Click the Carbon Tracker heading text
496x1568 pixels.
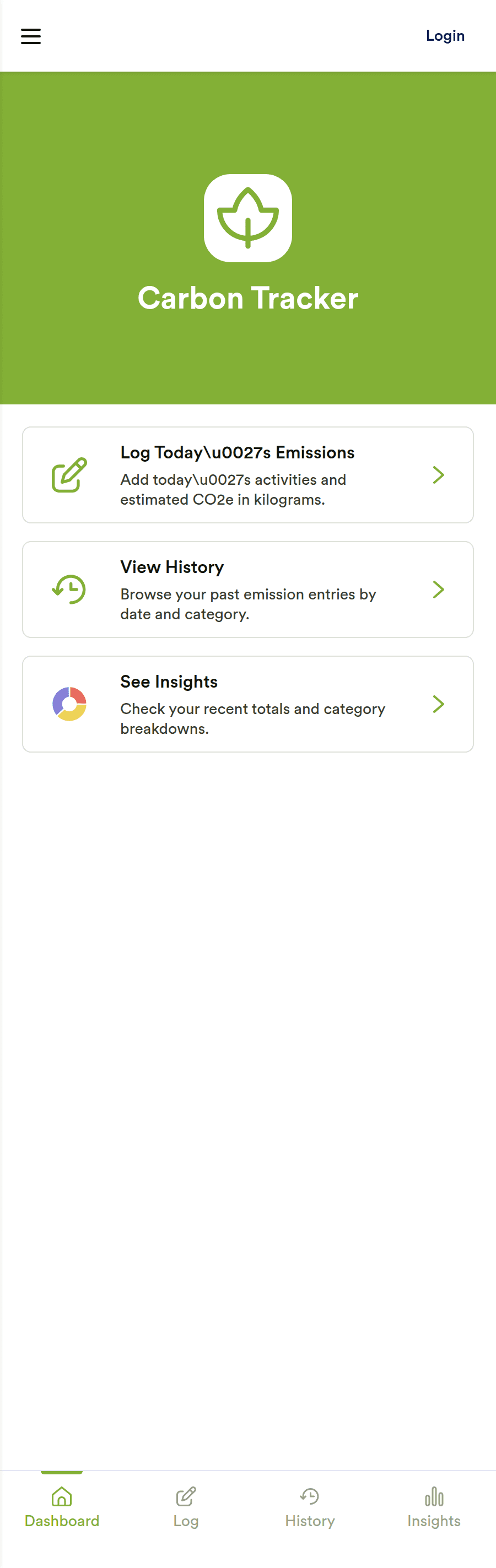click(x=247, y=298)
